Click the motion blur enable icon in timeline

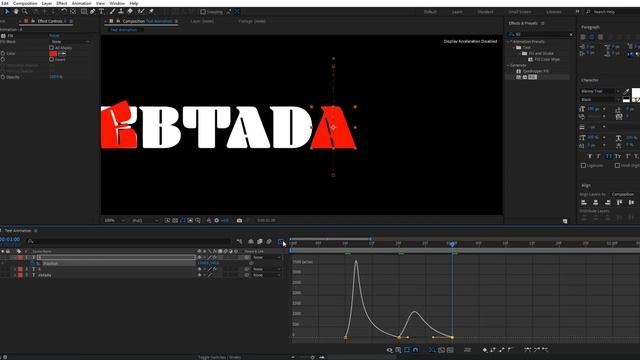pos(269,242)
